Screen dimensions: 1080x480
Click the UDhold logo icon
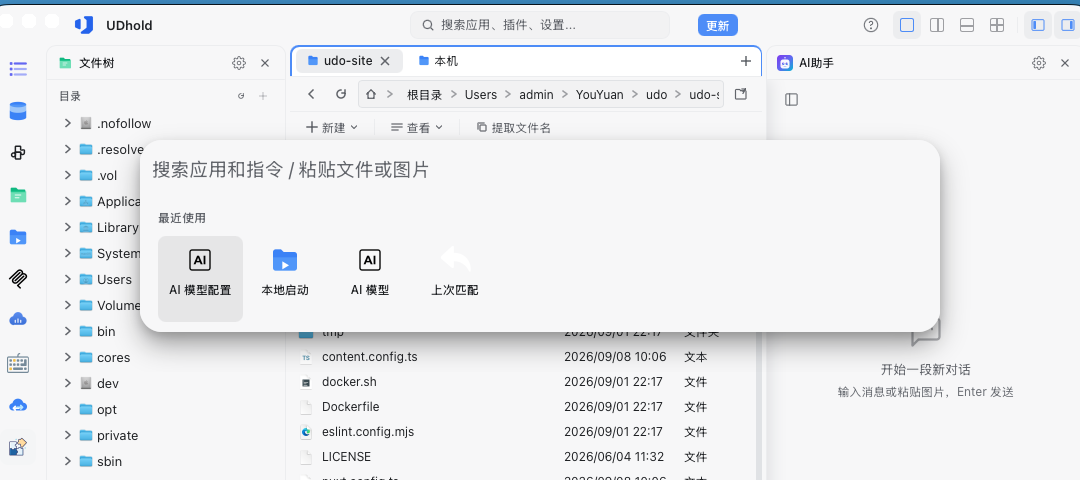[x=84, y=25]
